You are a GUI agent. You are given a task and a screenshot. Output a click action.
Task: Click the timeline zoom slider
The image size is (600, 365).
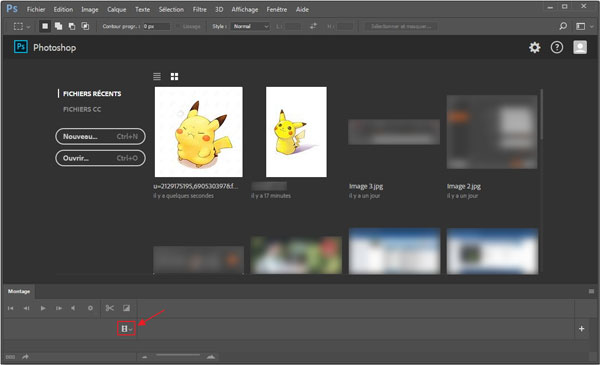[178, 355]
